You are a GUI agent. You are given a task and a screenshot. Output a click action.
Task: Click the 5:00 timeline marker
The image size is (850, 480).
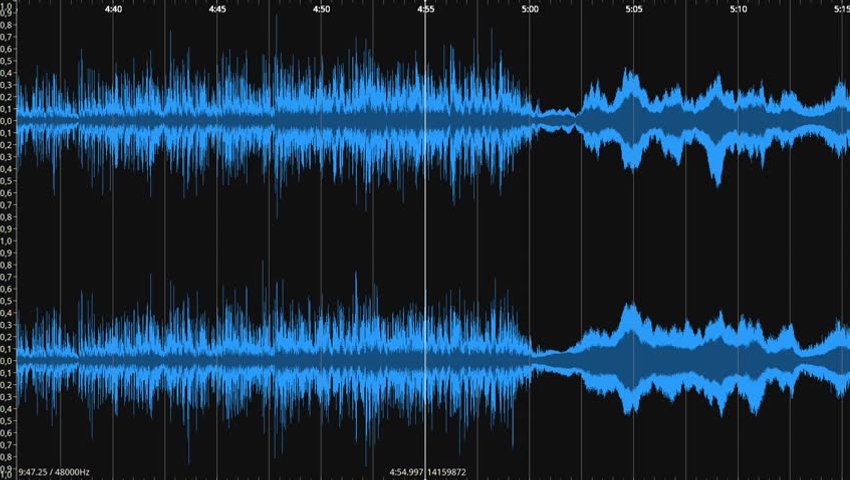pyautogui.click(x=530, y=9)
